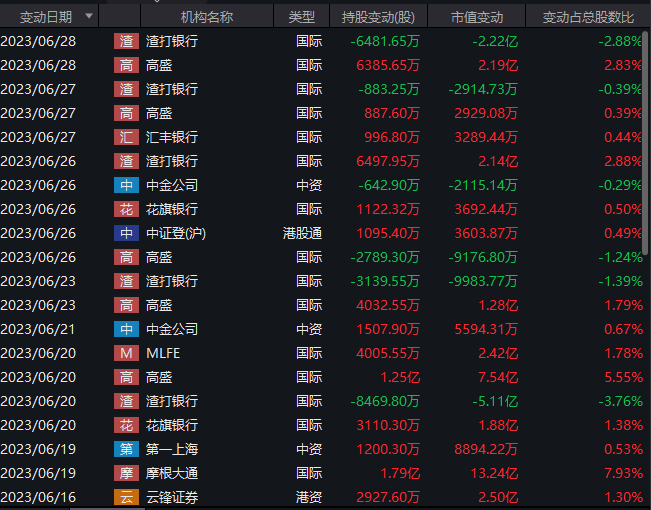Select the 港股通 type cell

[301, 233]
